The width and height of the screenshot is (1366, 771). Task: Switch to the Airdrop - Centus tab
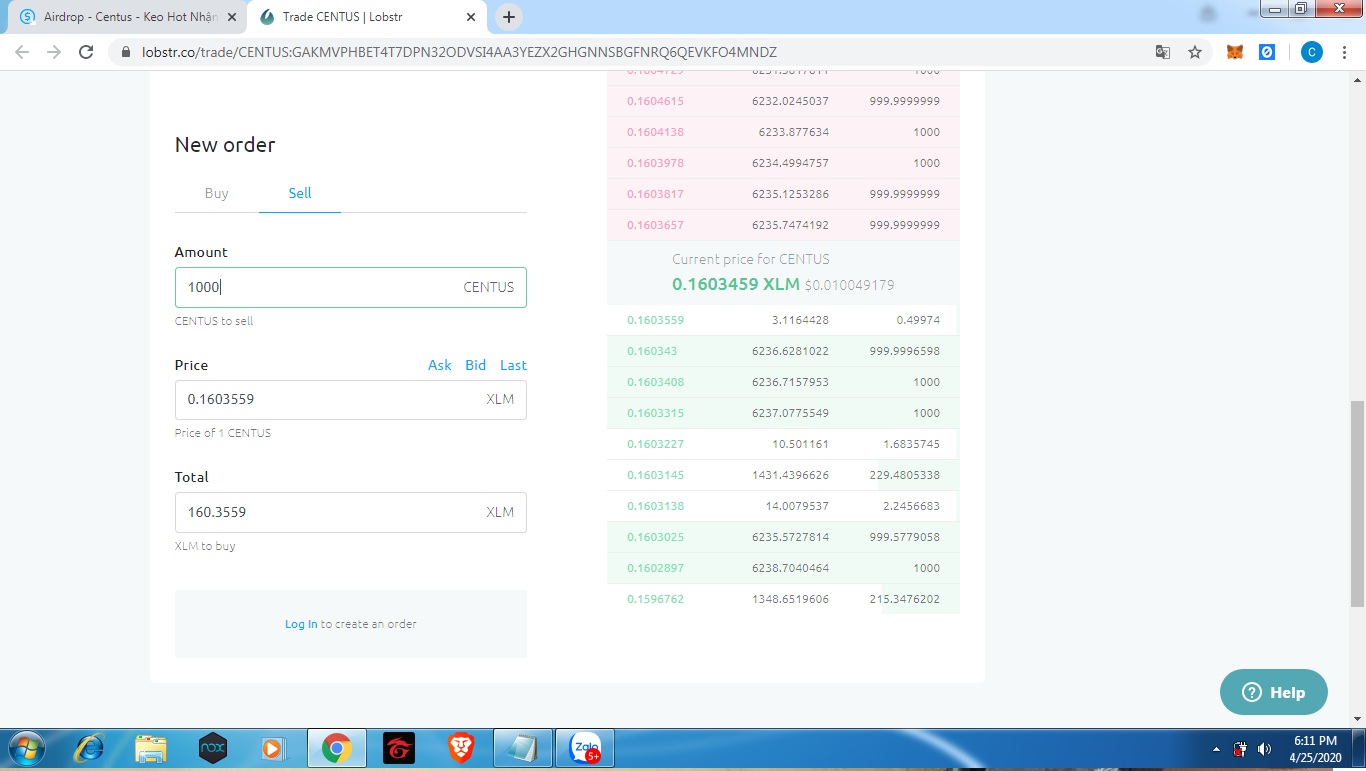(129, 17)
